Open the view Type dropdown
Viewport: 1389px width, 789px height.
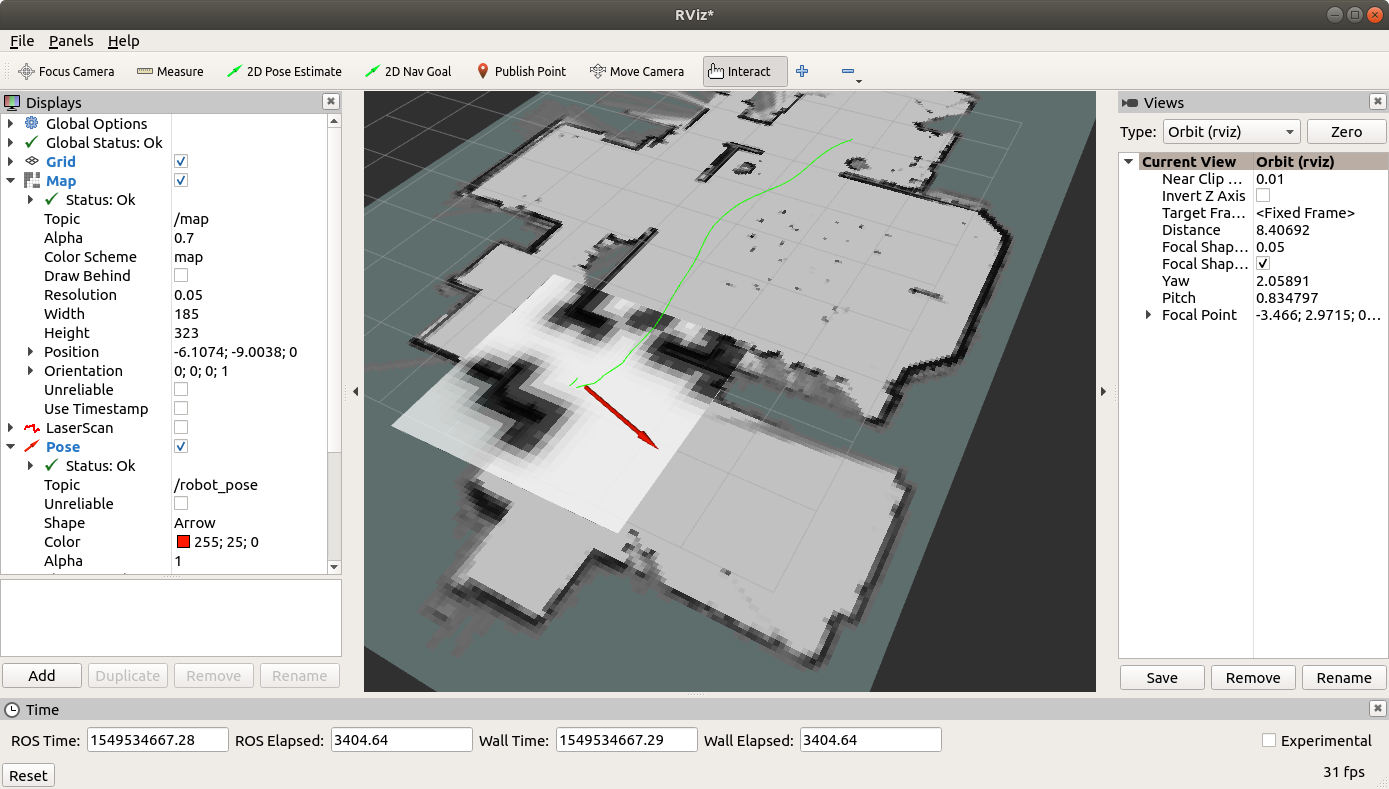pyautogui.click(x=1231, y=132)
